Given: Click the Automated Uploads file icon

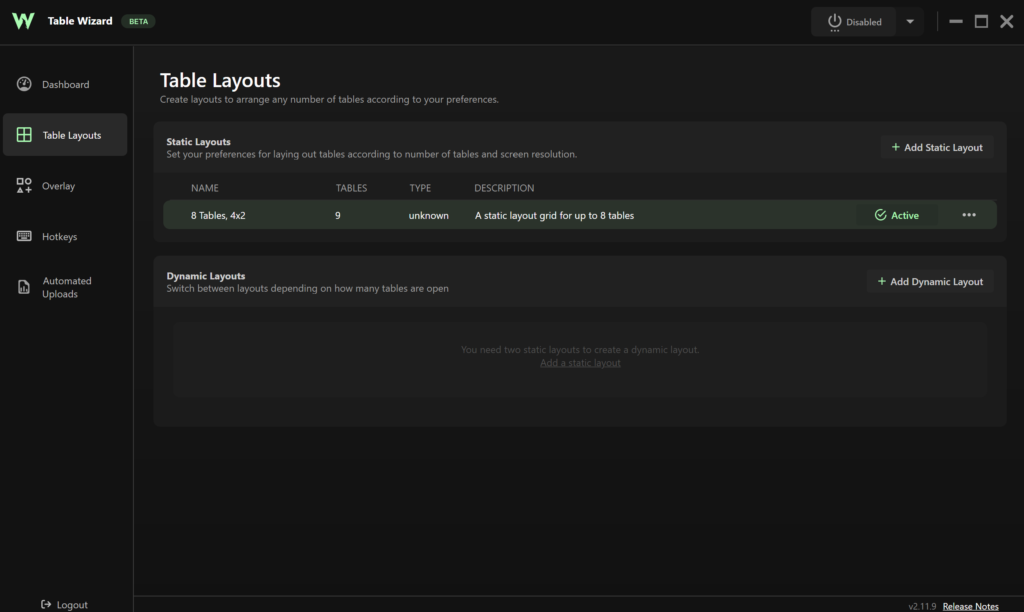Looking at the screenshot, I should [24, 287].
